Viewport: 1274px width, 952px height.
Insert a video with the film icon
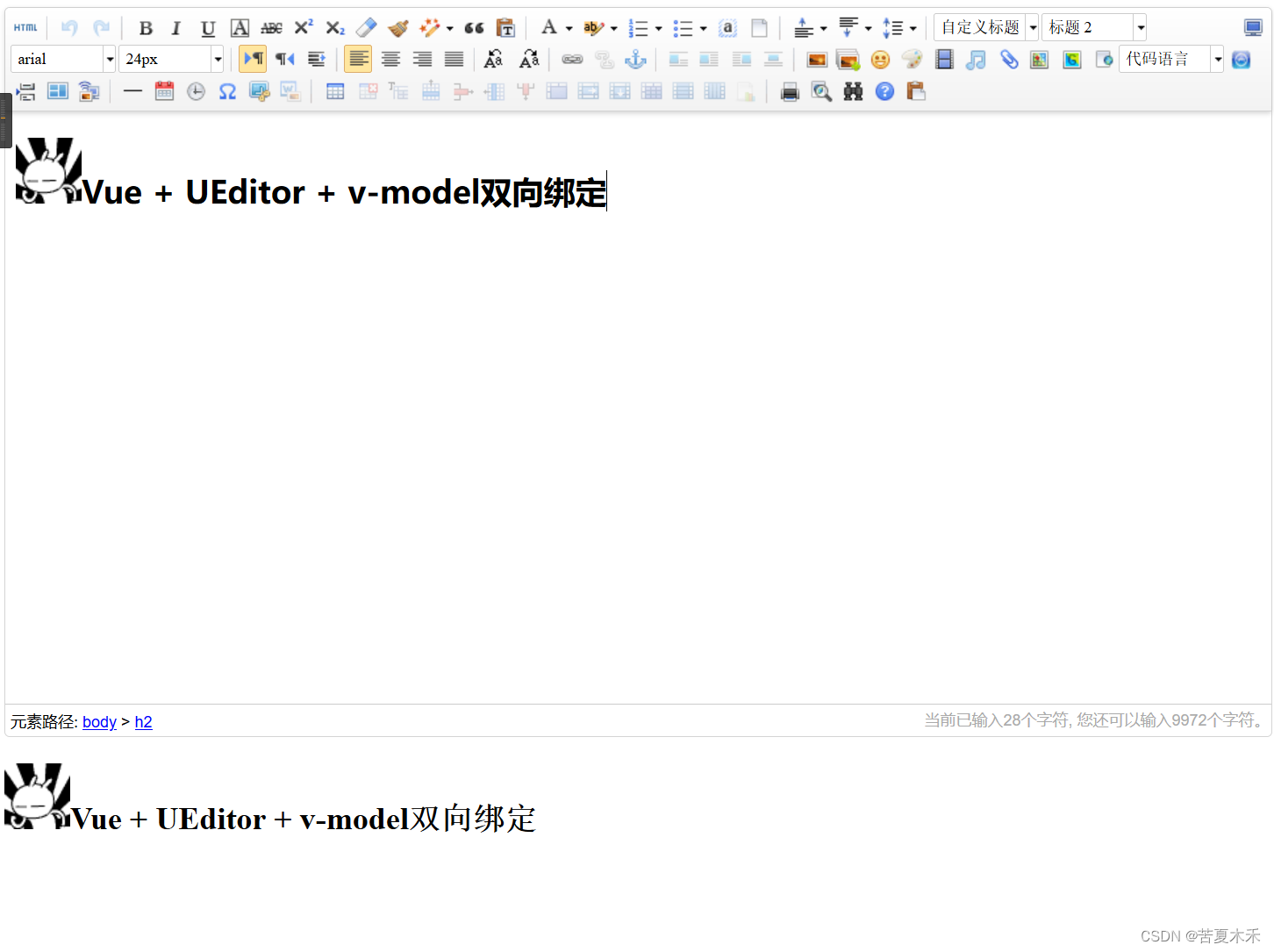click(x=944, y=60)
